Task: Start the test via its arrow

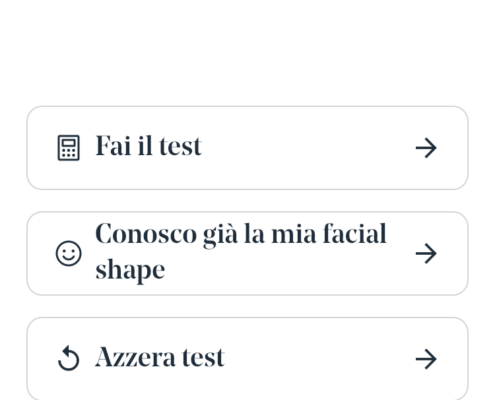Action: (x=426, y=148)
